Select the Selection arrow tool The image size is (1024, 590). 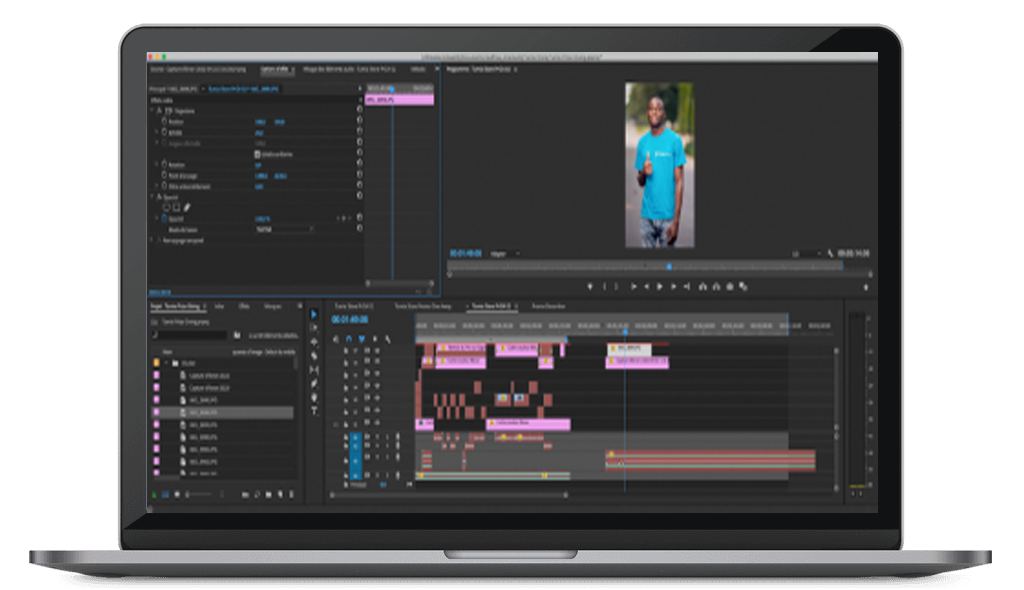tap(314, 314)
